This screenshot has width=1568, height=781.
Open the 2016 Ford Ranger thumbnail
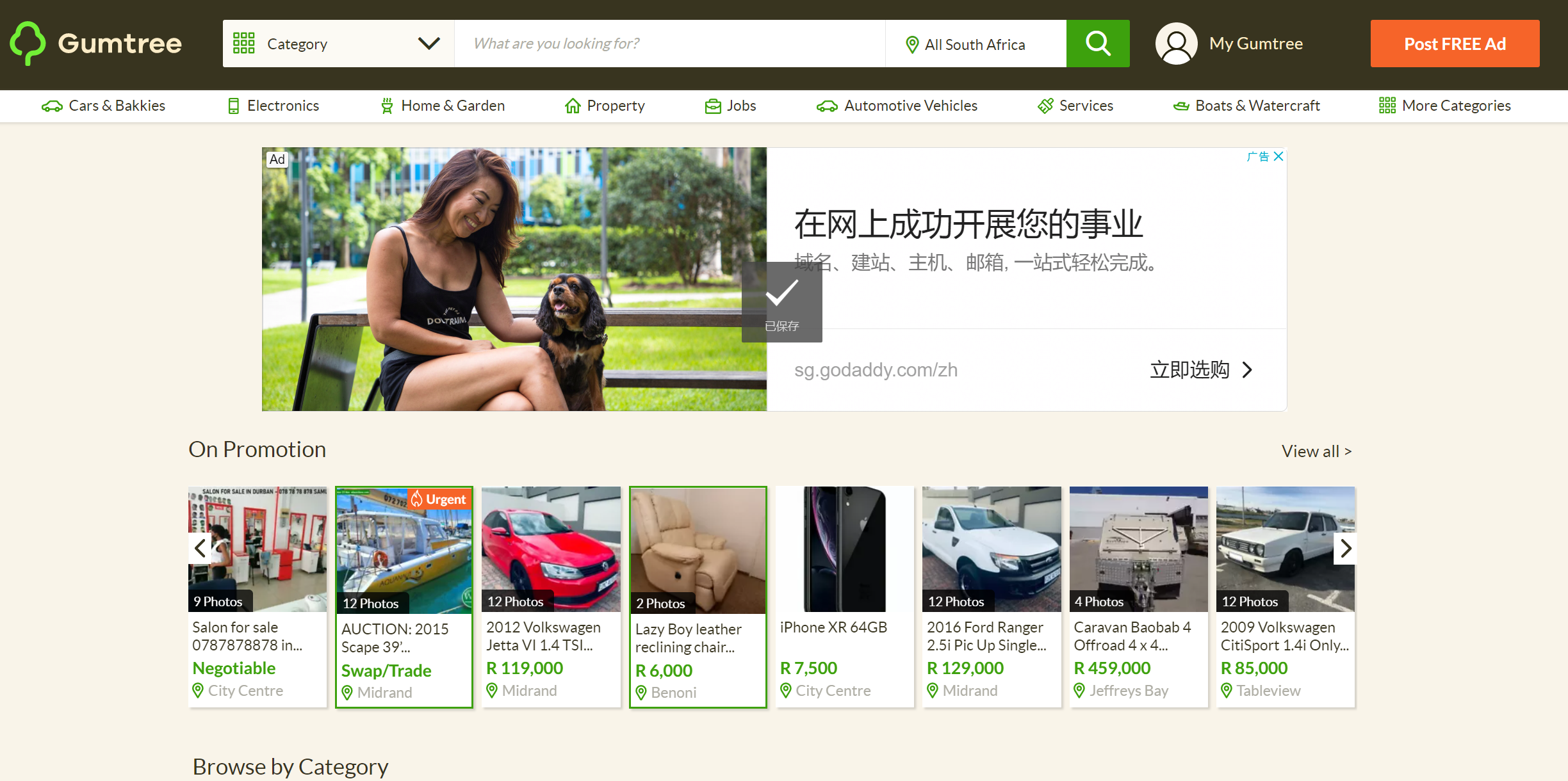[x=992, y=549]
